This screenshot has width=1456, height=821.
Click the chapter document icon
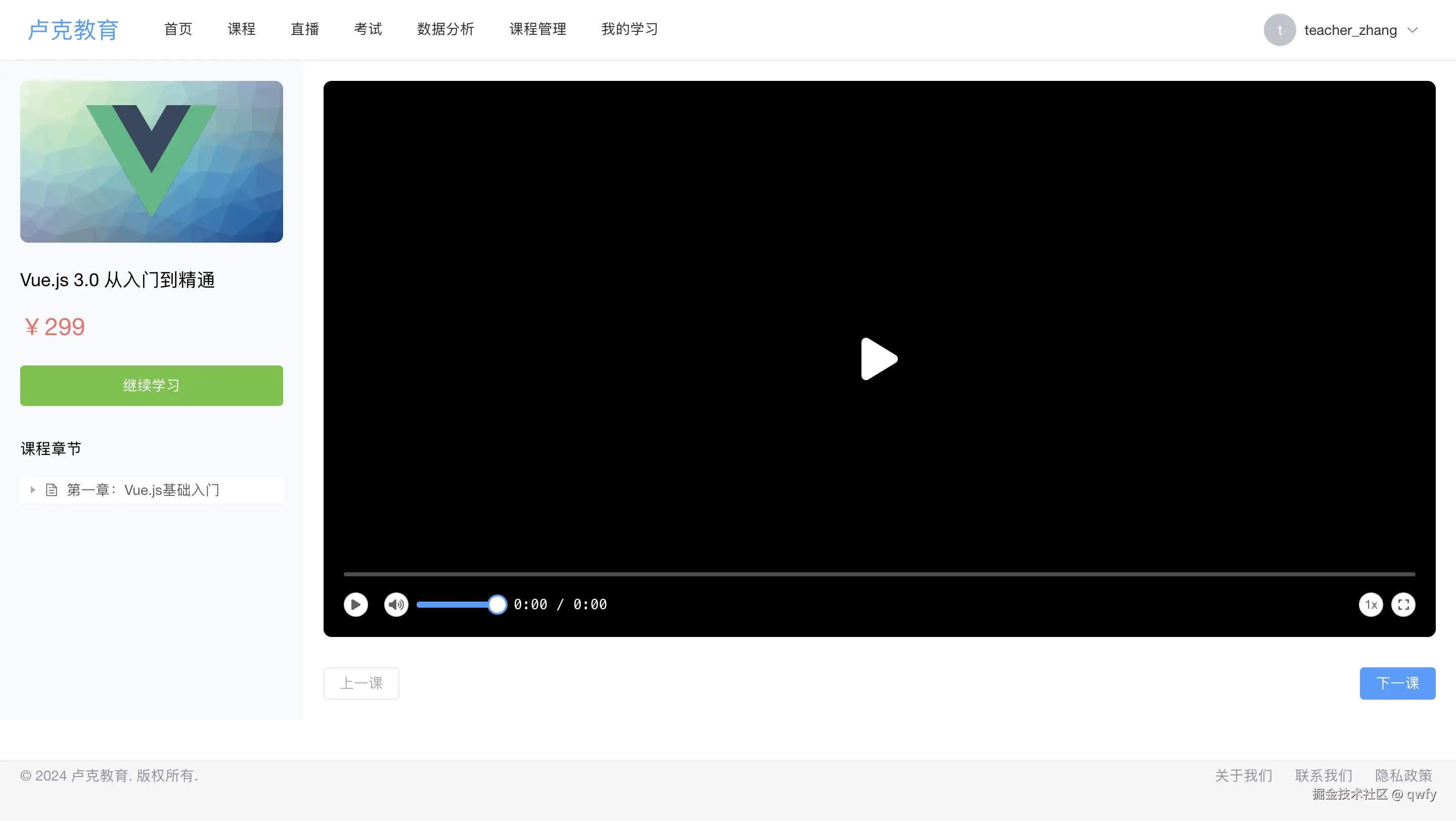52,490
